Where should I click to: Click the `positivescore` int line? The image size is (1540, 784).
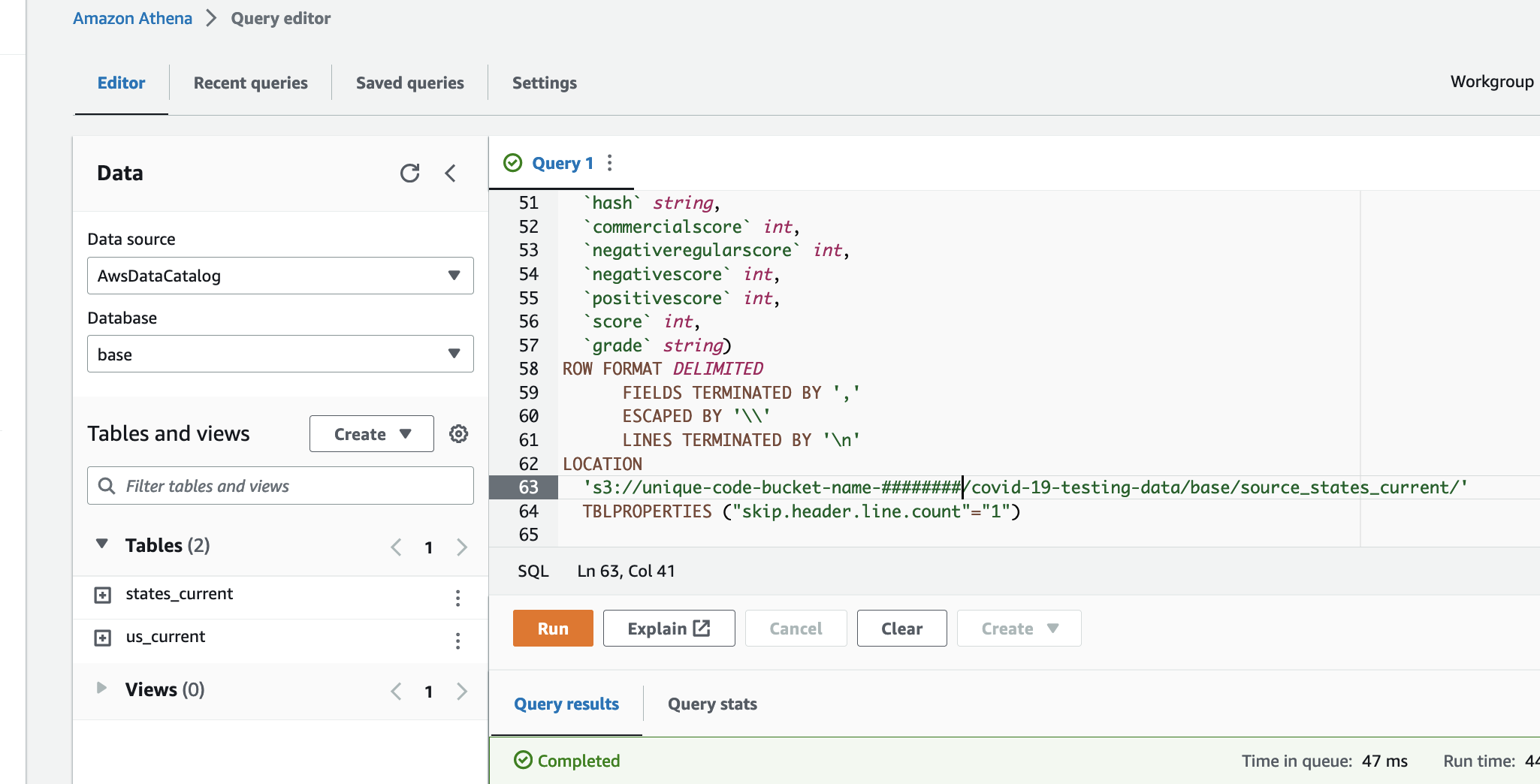click(x=681, y=298)
